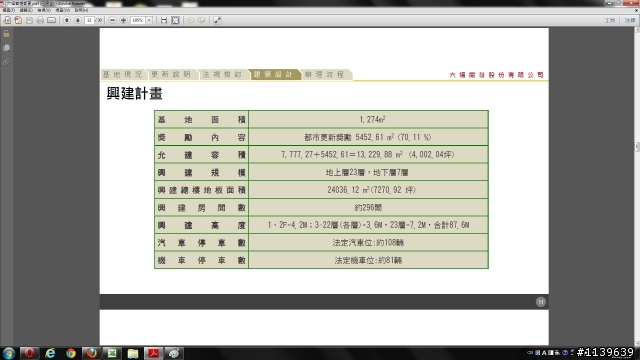
Task: Click the 更新說明 tab in the slide
Action: coord(171,74)
